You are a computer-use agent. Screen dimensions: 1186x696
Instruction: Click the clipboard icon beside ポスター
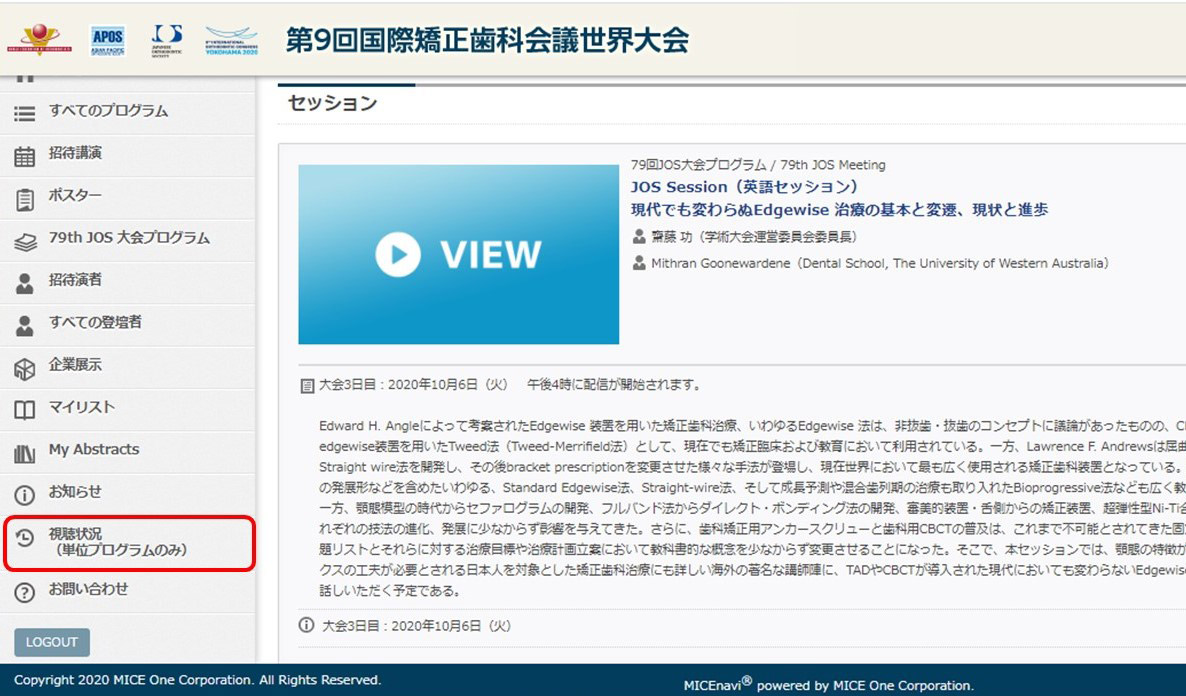click(x=25, y=200)
